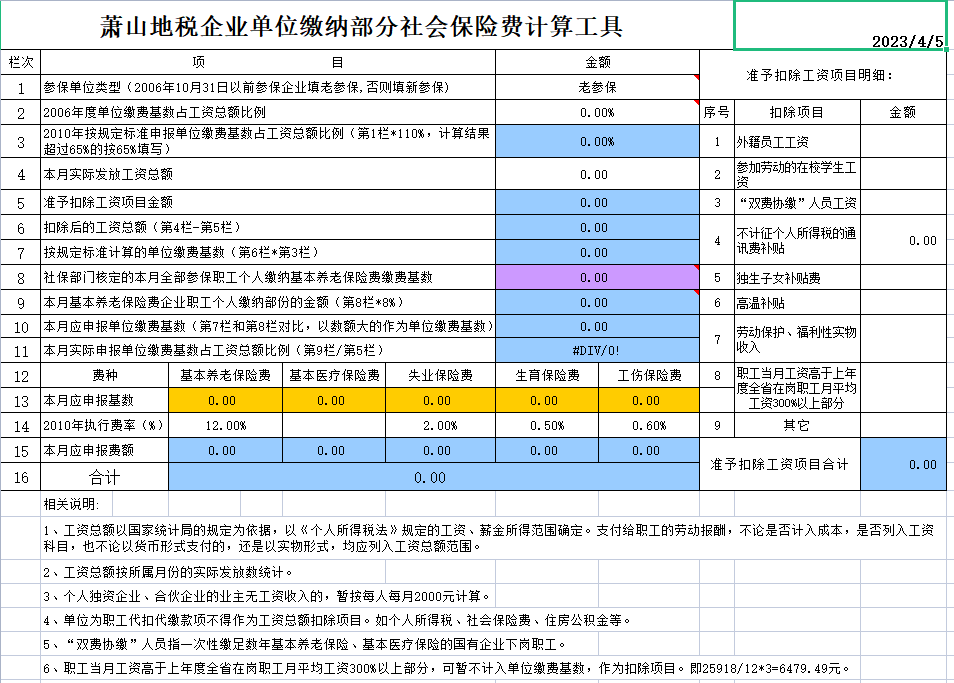Select the 基本医疗保险费 column header
Viewport: 954px width, 683px height.
click(x=334, y=375)
